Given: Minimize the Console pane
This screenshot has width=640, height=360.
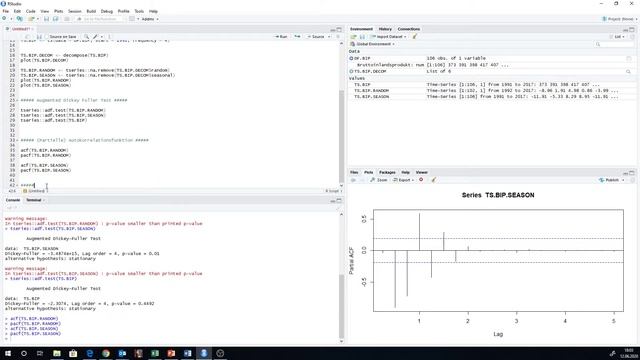Looking at the screenshot, I should point(332,200).
